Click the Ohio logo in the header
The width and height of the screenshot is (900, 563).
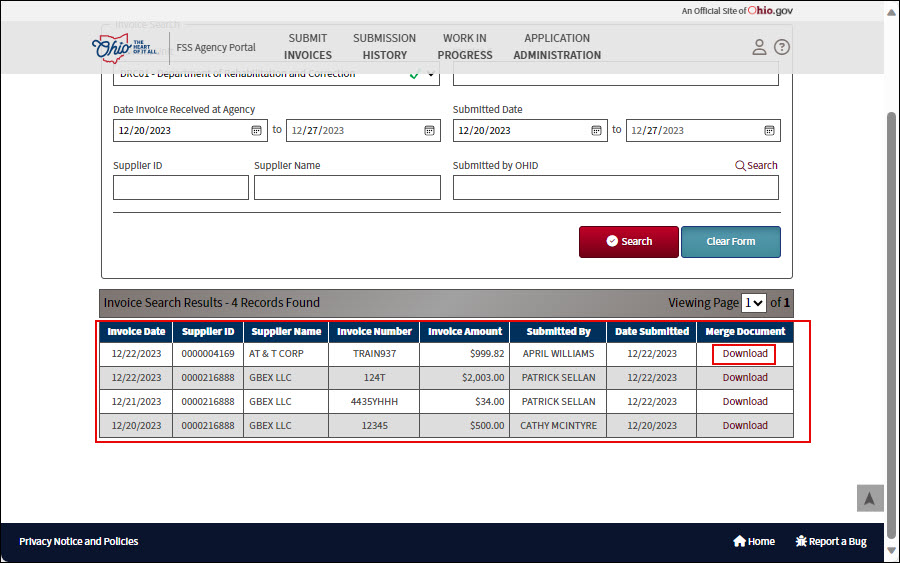point(124,48)
